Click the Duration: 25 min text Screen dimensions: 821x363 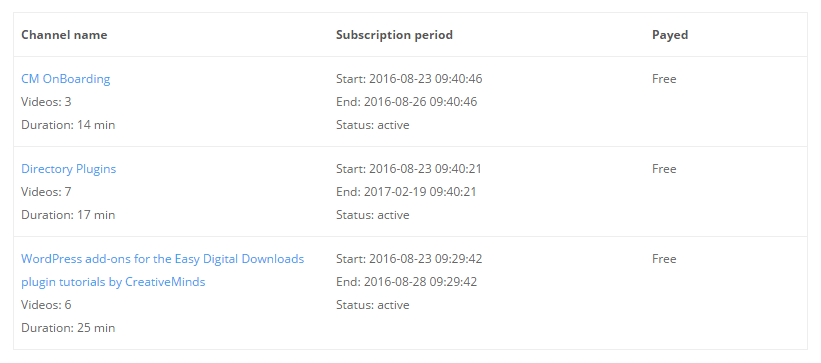(68, 328)
